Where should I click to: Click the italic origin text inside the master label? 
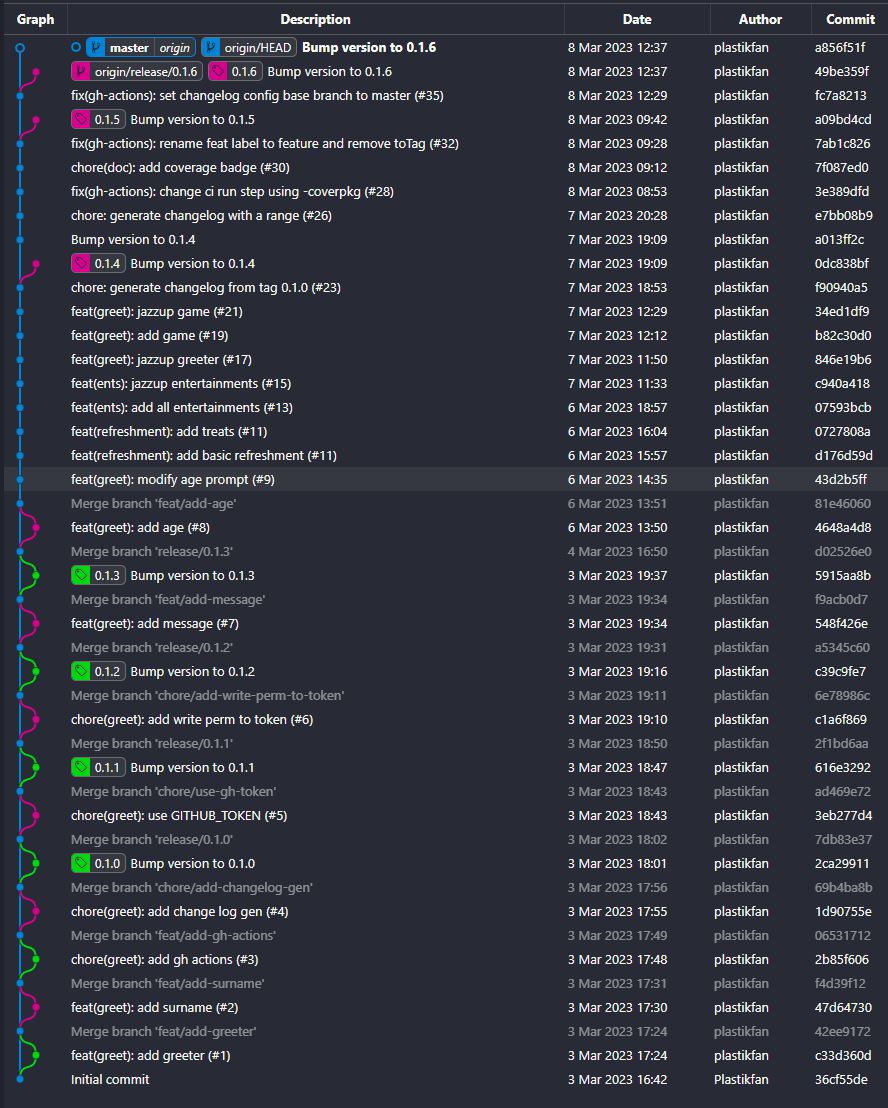pyautogui.click(x=175, y=47)
